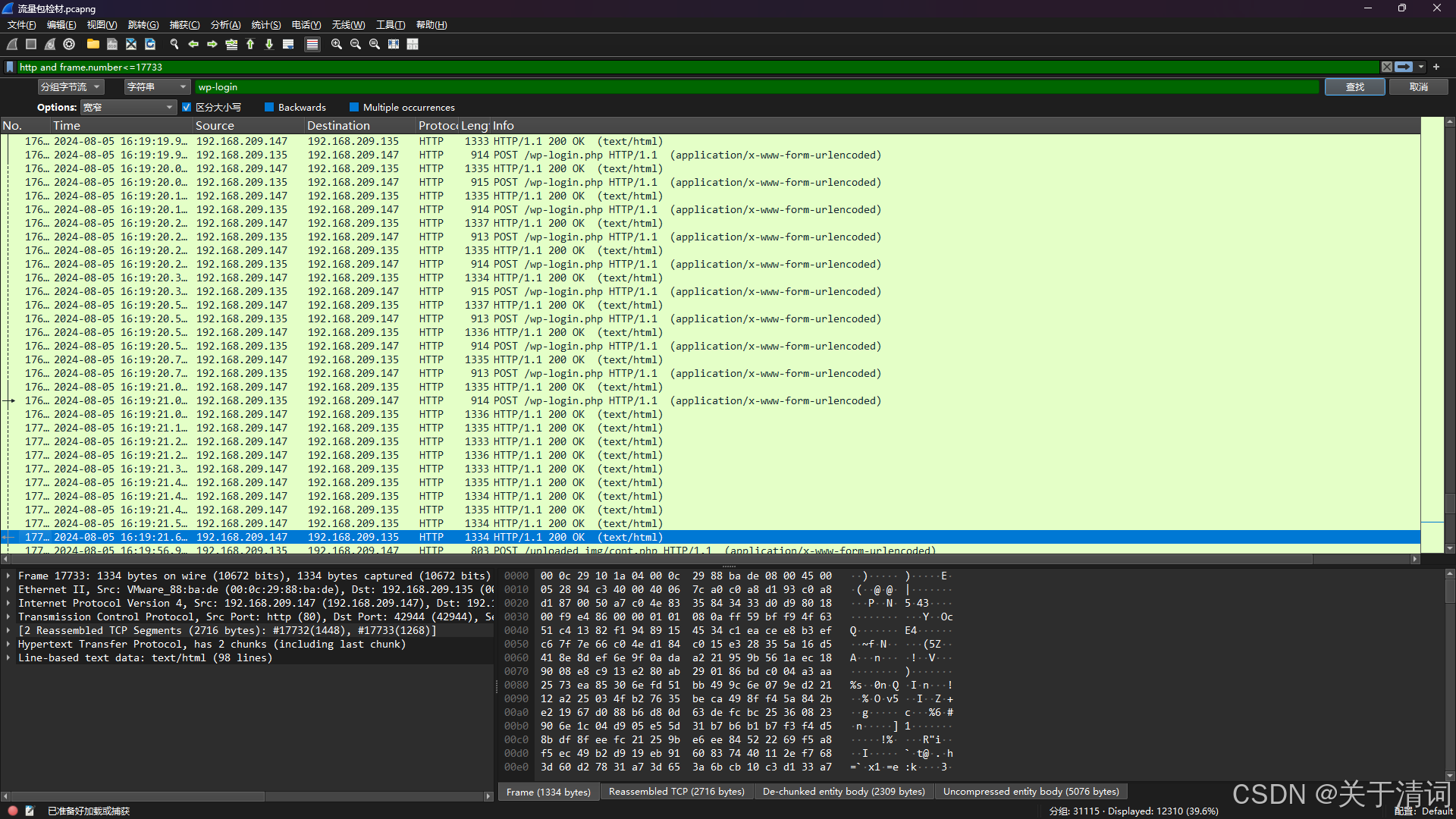Toggle colorize packet list icon

point(312,45)
